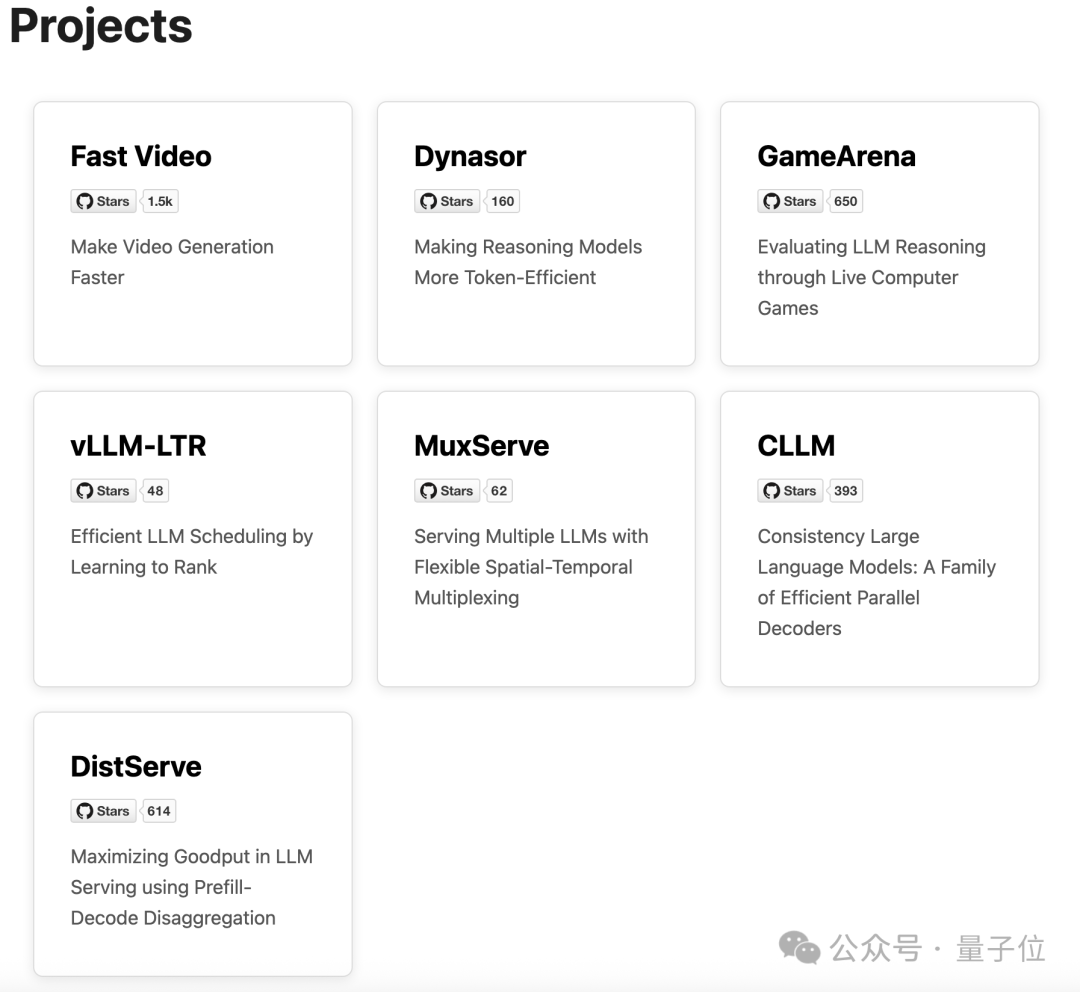Image resolution: width=1080 pixels, height=992 pixels.
Task: Open the DistServe star count 614
Action: coord(158,811)
